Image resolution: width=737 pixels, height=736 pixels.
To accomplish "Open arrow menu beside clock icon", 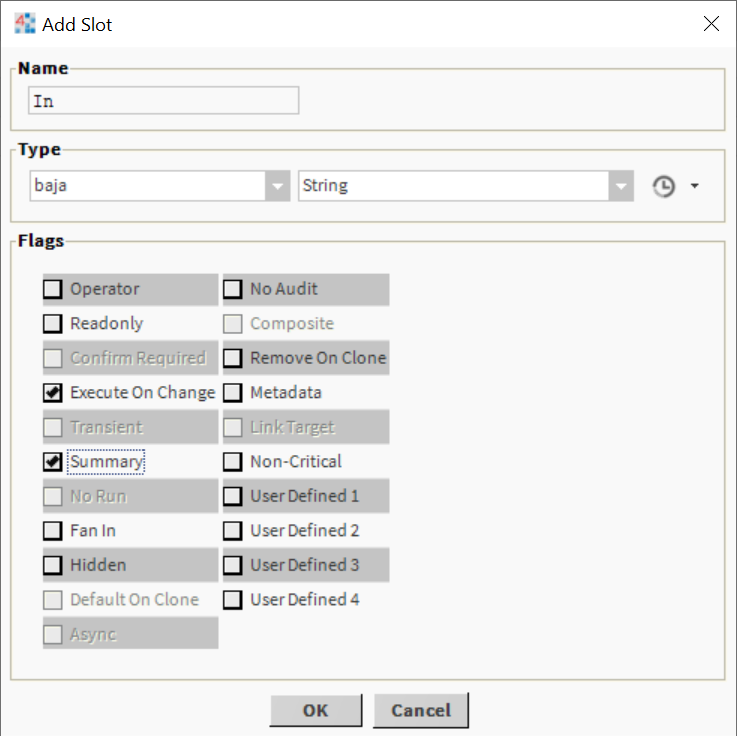I will [694, 187].
